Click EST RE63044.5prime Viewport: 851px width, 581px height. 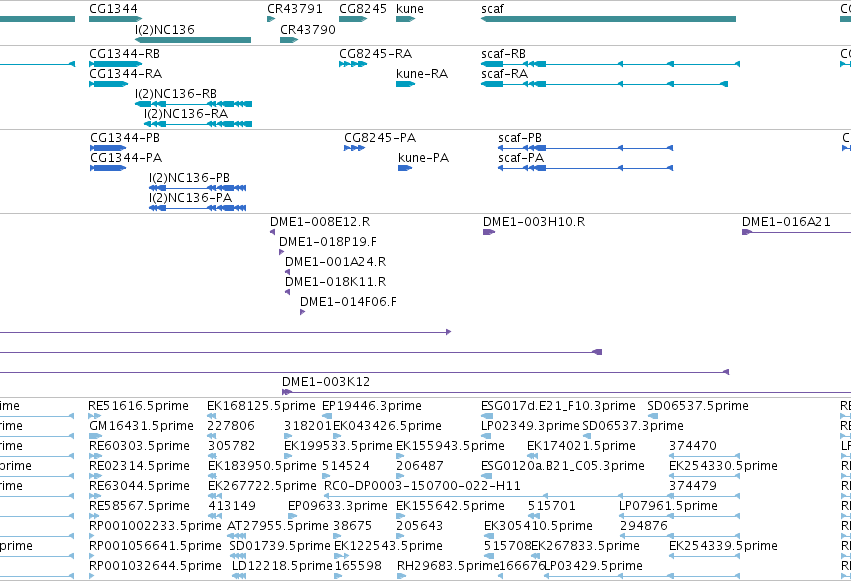tap(94, 496)
